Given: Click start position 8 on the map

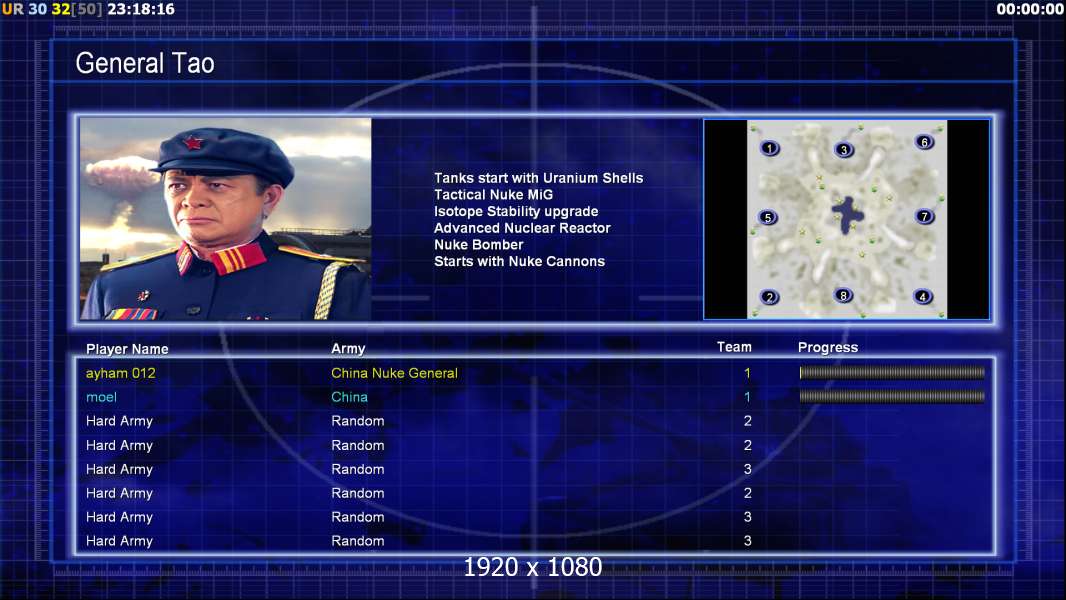Looking at the screenshot, I should 843,296.
